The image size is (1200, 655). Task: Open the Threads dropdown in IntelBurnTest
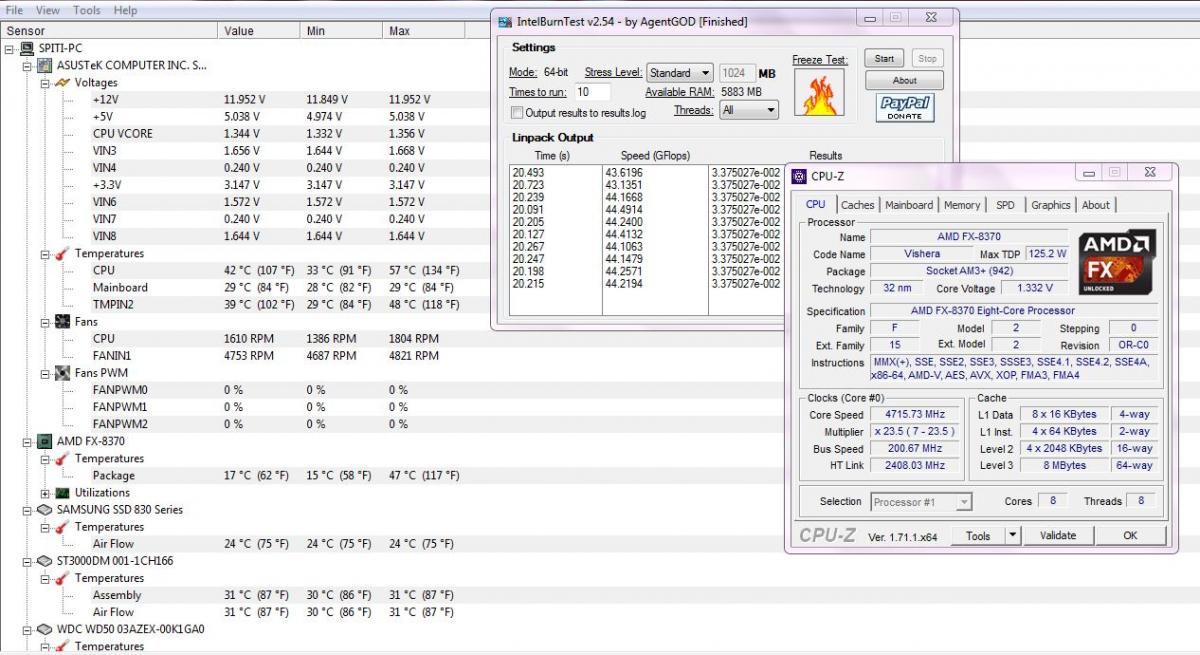coord(748,111)
